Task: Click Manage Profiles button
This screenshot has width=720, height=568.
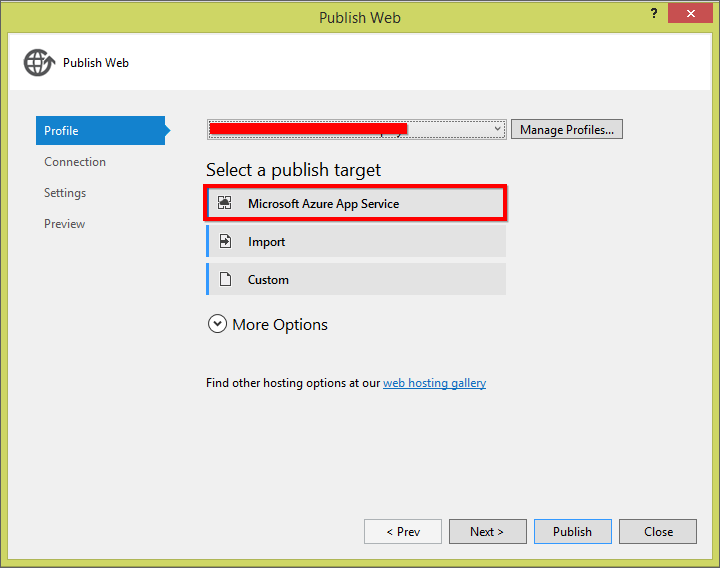Action: 567,129
